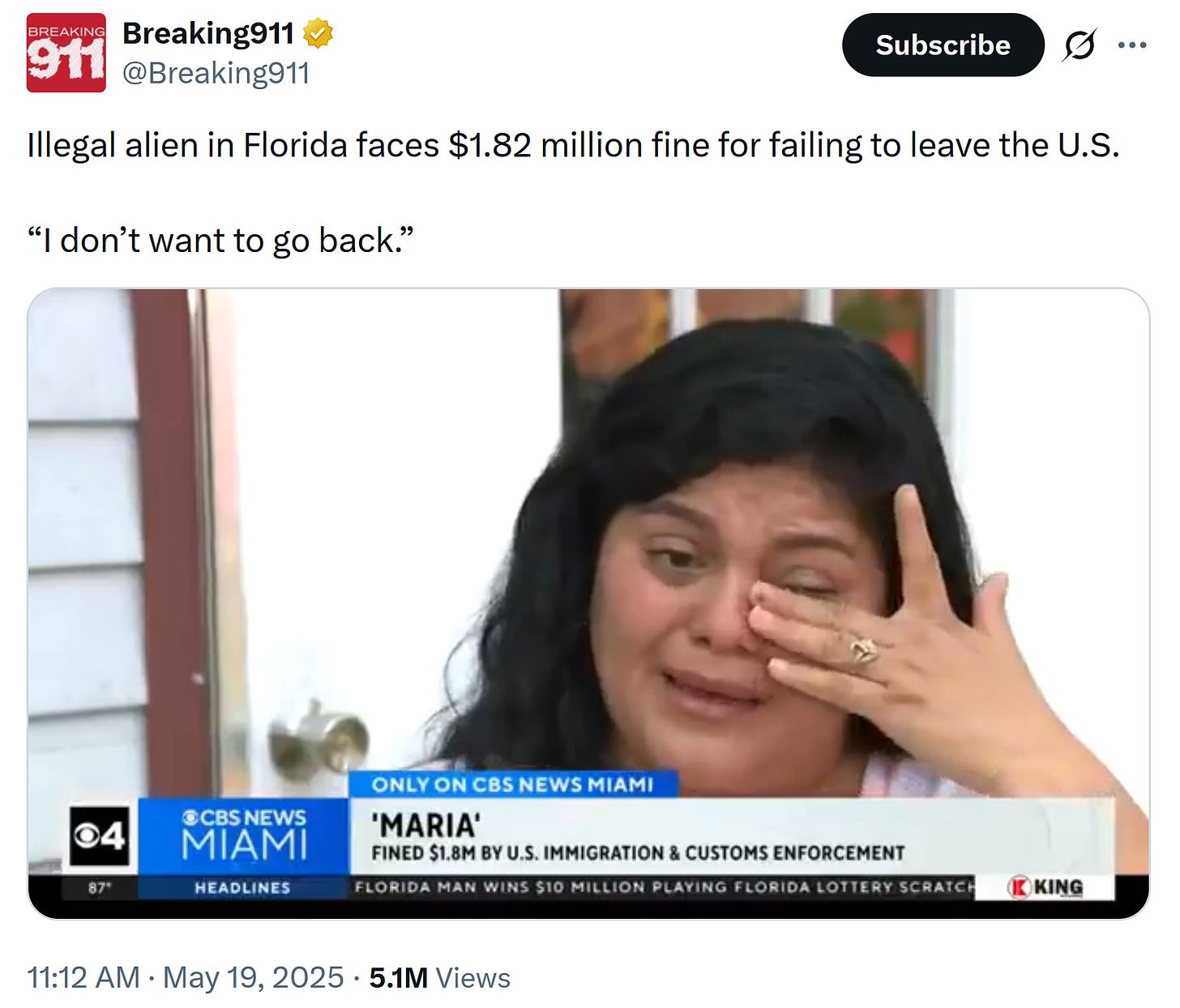Click the Breaking911 display name
1180x1008 pixels.
point(208,34)
